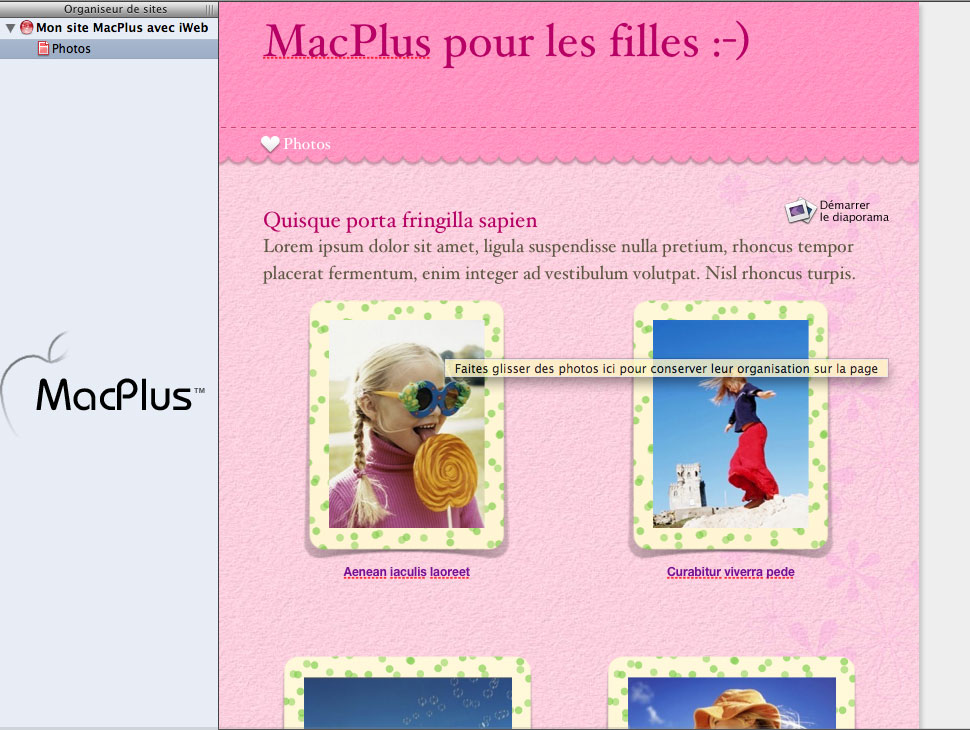The height and width of the screenshot is (730, 970).
Task: Edit the MacPlus pour les filles title
Action: click(x=507, y=42)
